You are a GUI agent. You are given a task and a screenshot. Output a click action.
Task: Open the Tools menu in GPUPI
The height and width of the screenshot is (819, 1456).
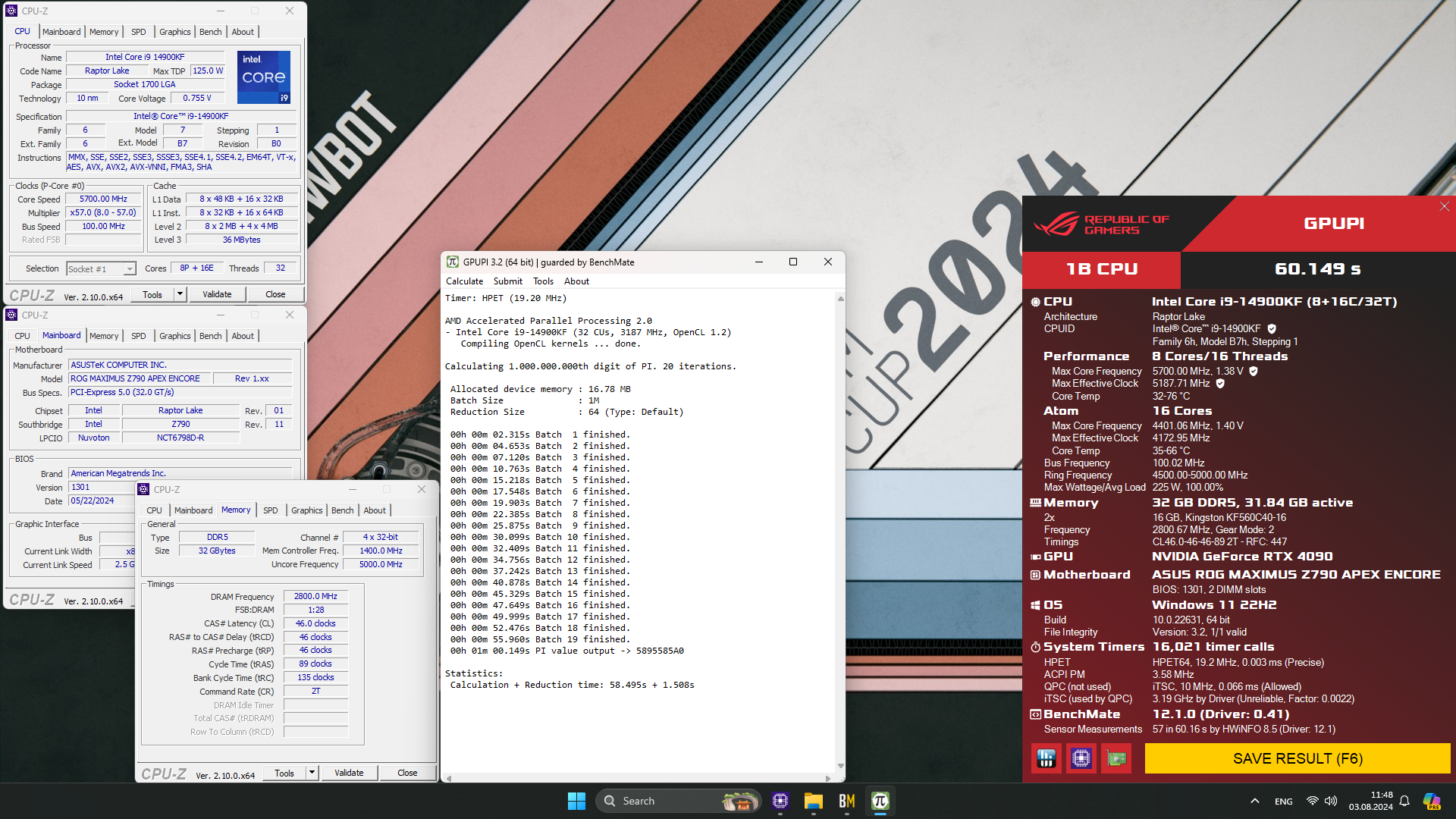[544, 281]
